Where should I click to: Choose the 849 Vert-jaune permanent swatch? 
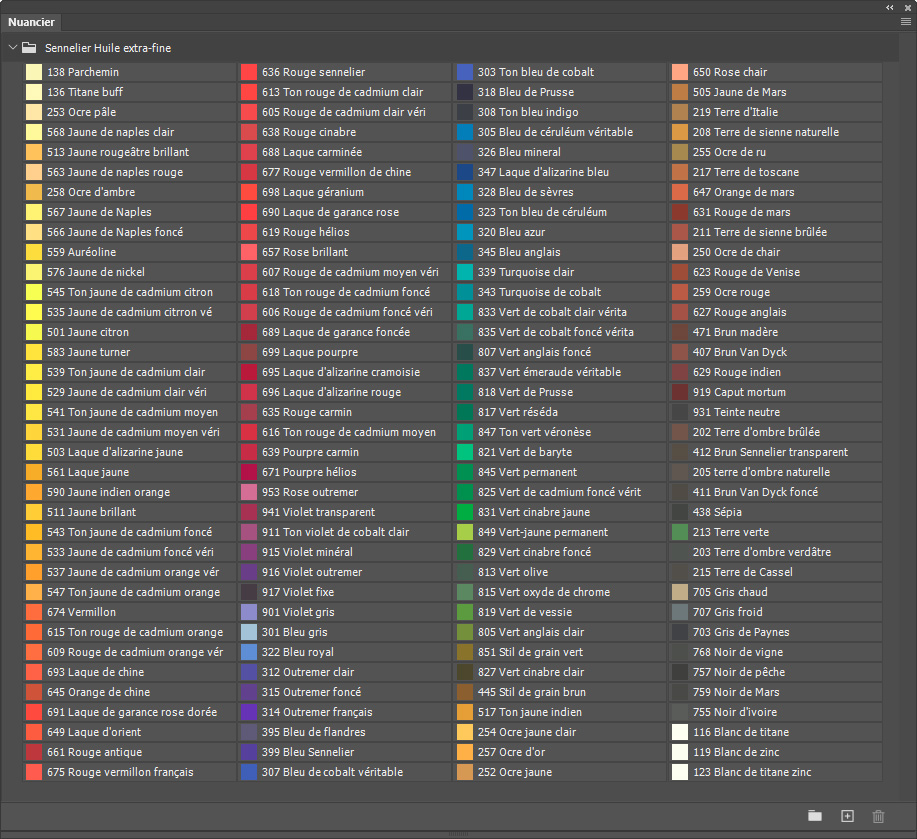coord(465,532)
